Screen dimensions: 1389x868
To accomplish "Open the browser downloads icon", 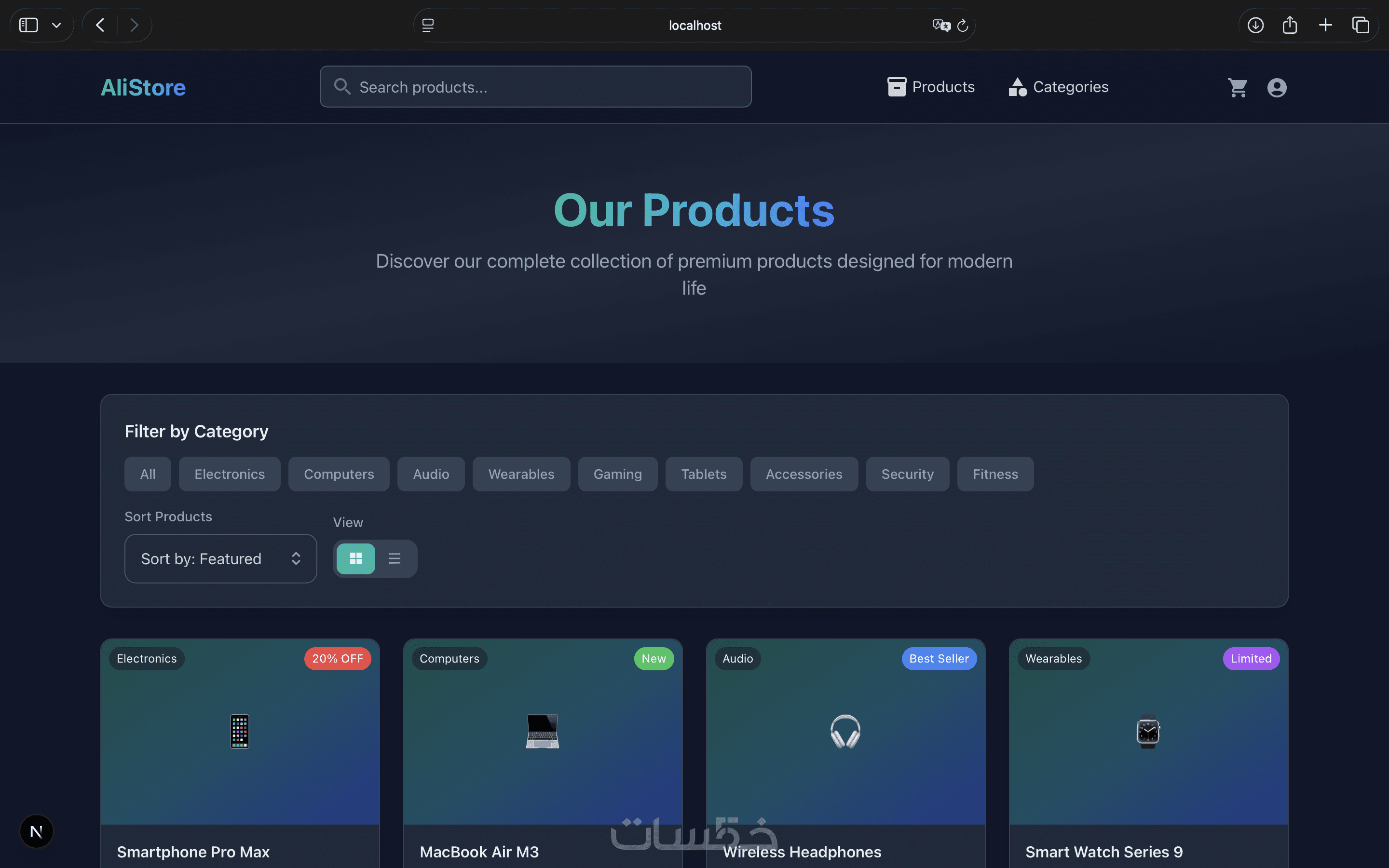I will [x=1255, y=25].
